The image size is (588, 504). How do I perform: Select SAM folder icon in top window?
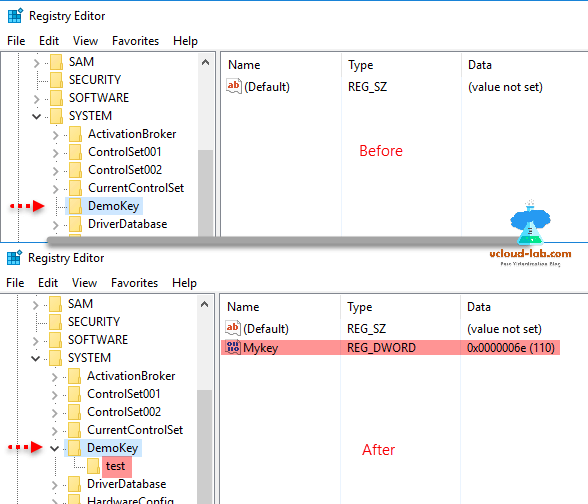(x=57, y=62)
